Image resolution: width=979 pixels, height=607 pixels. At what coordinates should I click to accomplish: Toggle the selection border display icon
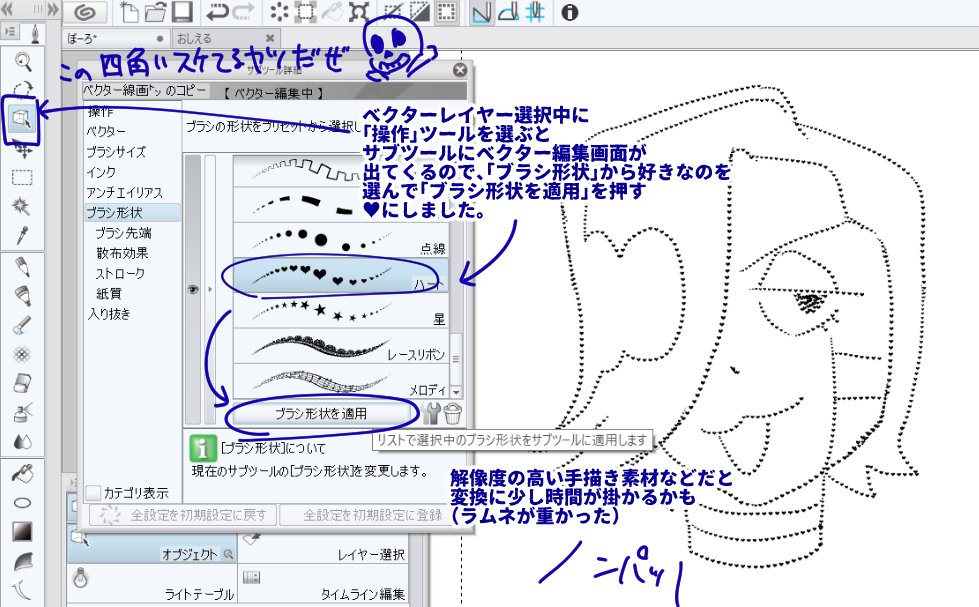pyautogui.click(x=447, y=12)
